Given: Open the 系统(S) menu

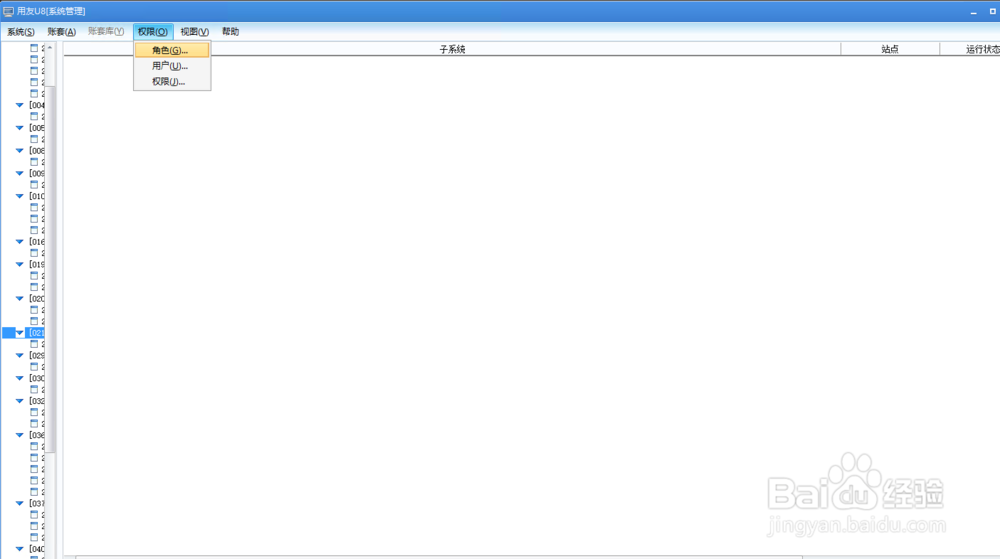Looking at the screenshot, I should (20, 32).
